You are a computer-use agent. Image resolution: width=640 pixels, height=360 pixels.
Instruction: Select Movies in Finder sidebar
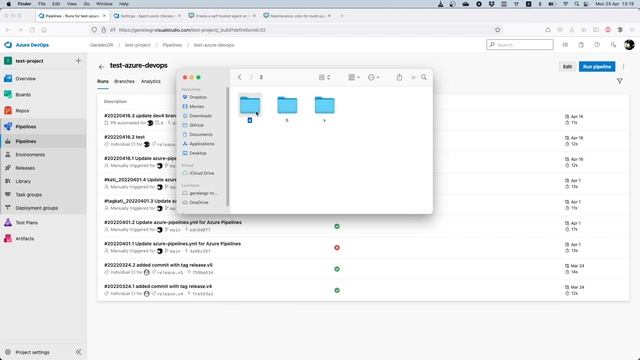(196, 107)
